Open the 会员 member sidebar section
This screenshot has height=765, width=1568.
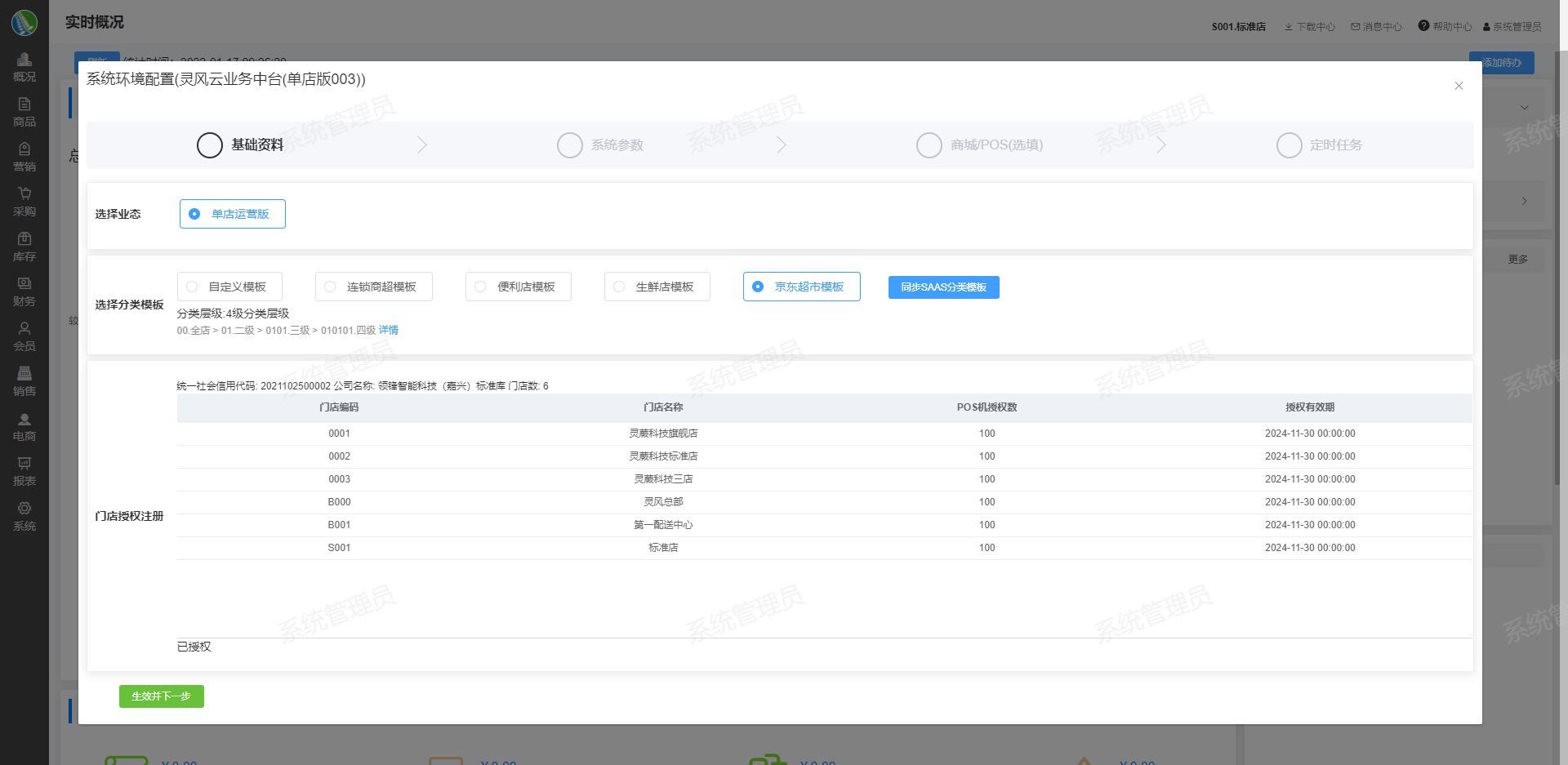tap(24, 336)
